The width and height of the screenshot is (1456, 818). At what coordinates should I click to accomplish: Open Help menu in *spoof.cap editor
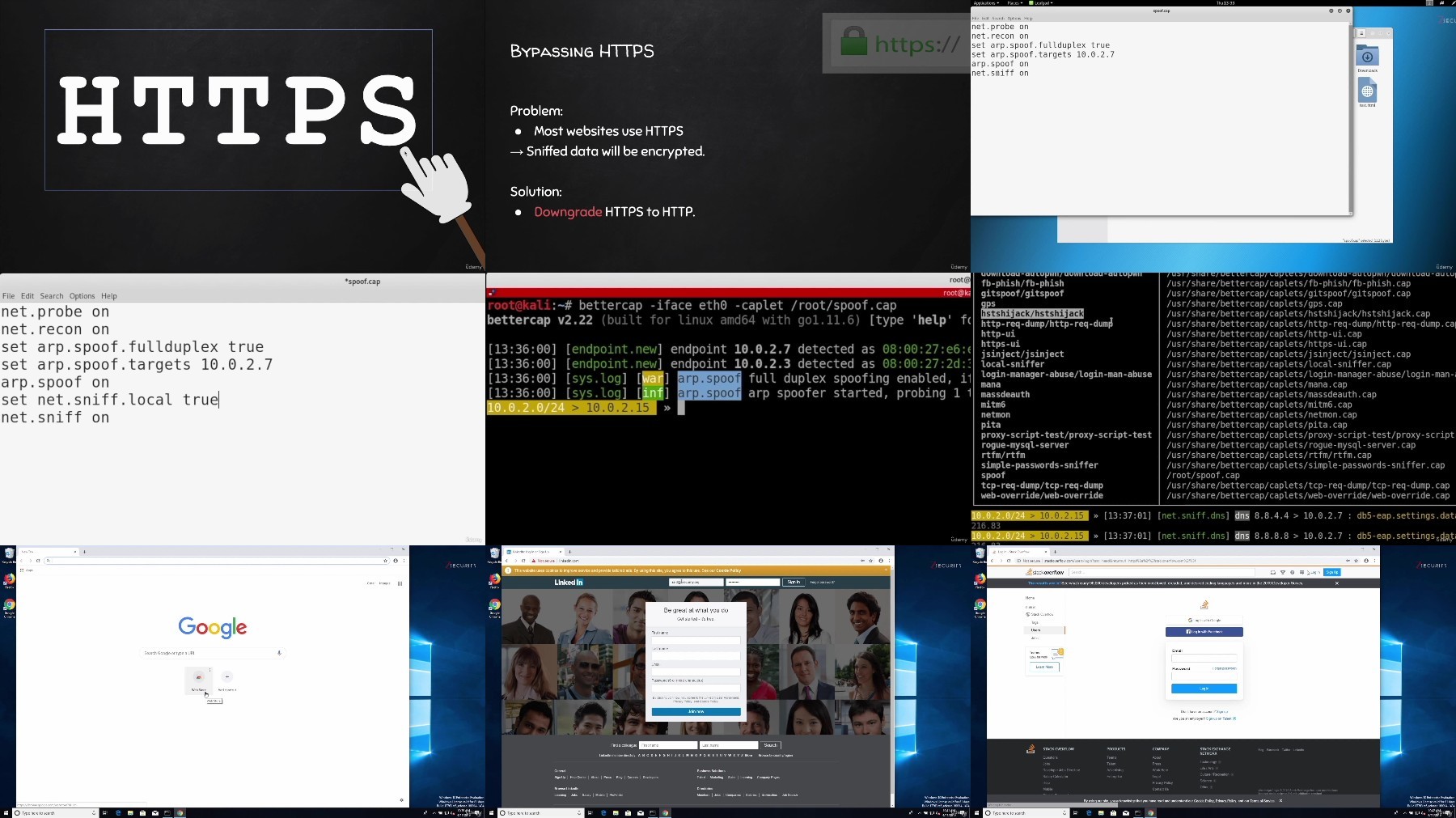coord(109,296)
